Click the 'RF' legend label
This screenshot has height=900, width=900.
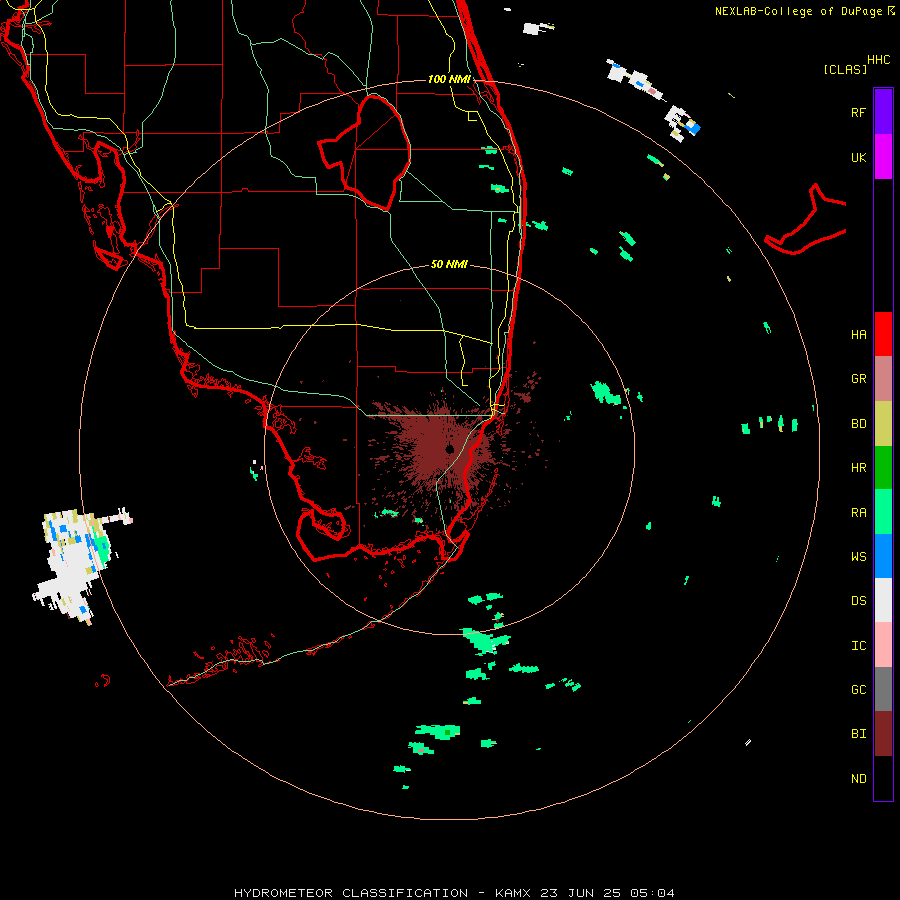click(x=858, y=112)
